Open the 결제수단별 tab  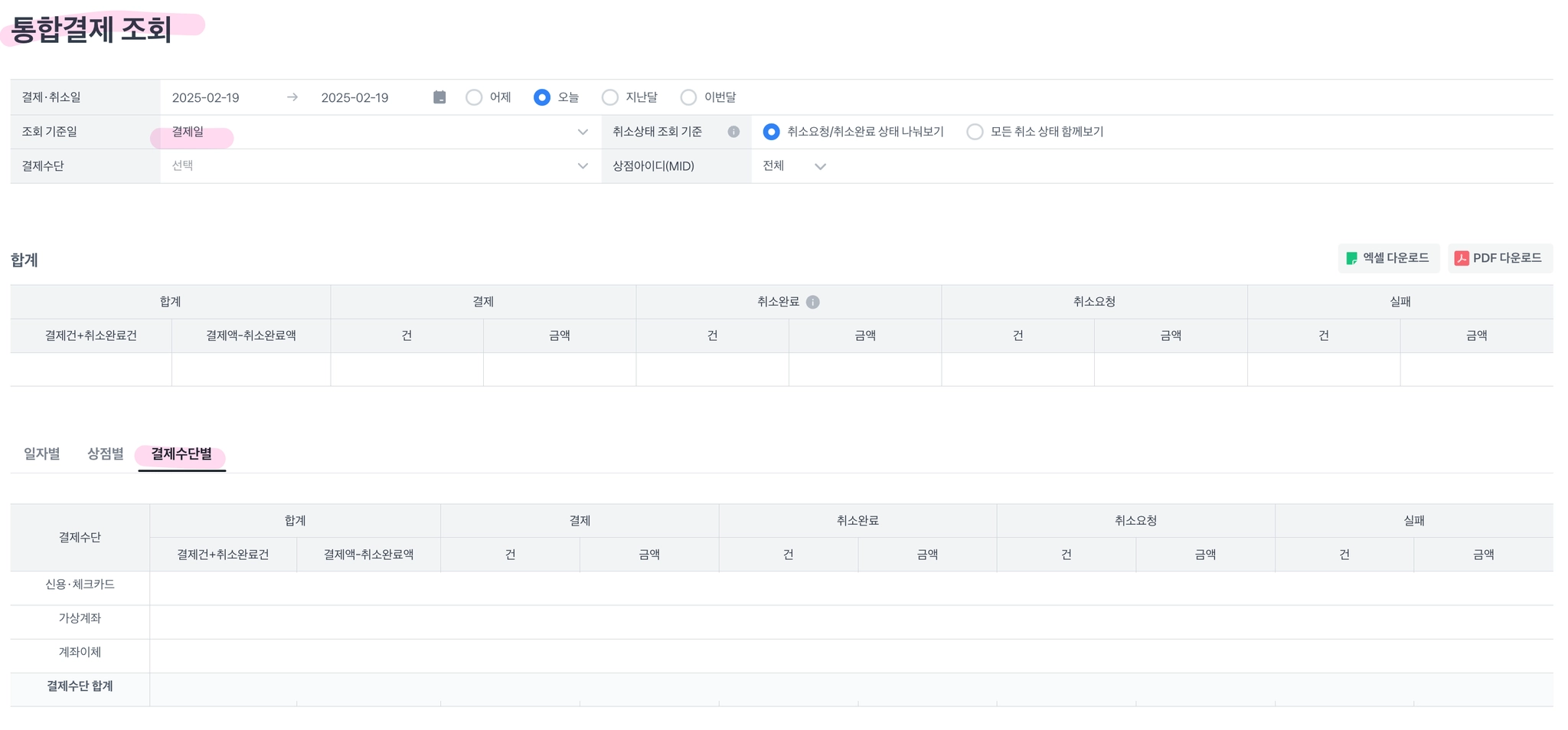pyautogui.click(x=181, y=454)
